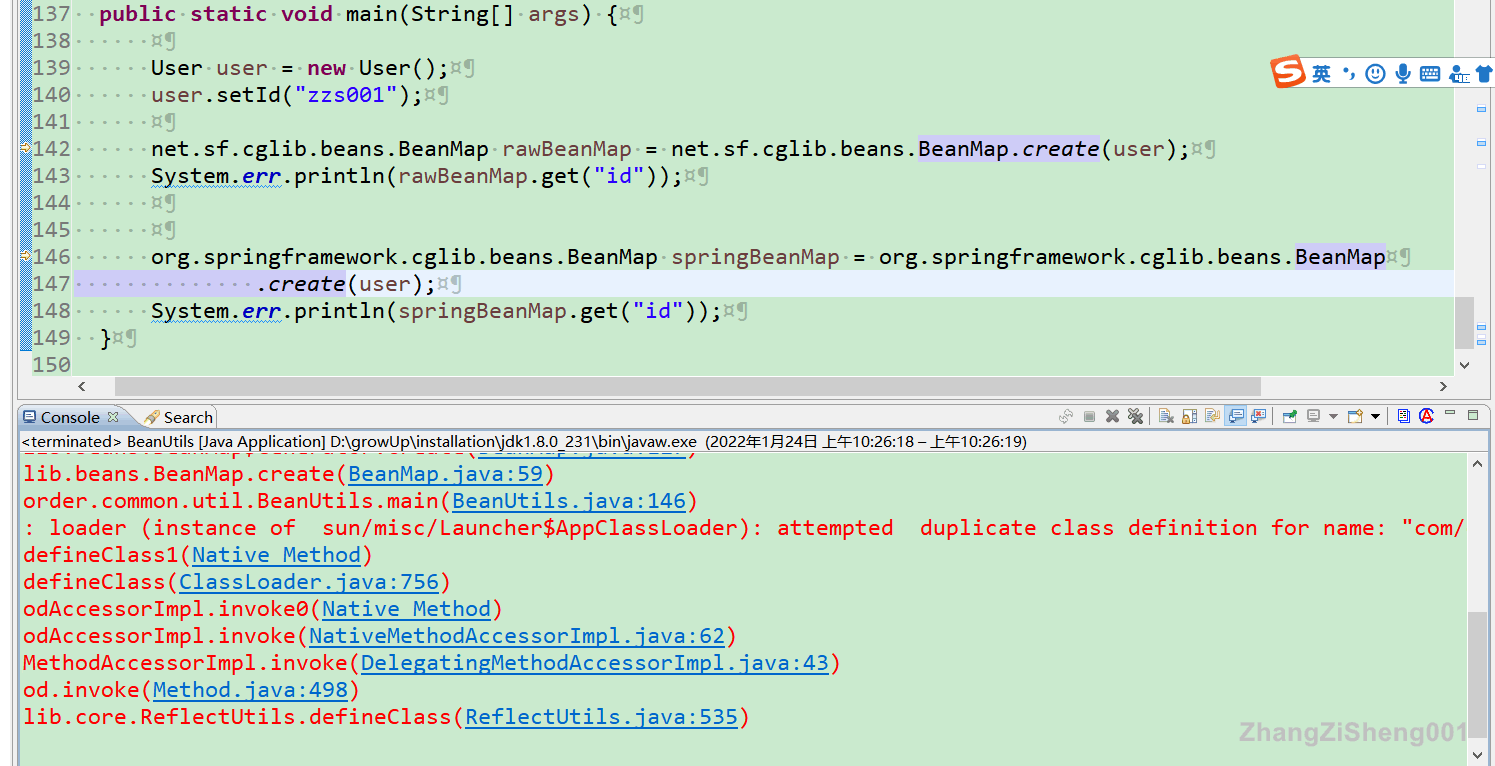This screenshot has height=766, width=1495.
Task: Open BeanUtils.java:146 from the stack trace
Action: (x=568, y=500)
